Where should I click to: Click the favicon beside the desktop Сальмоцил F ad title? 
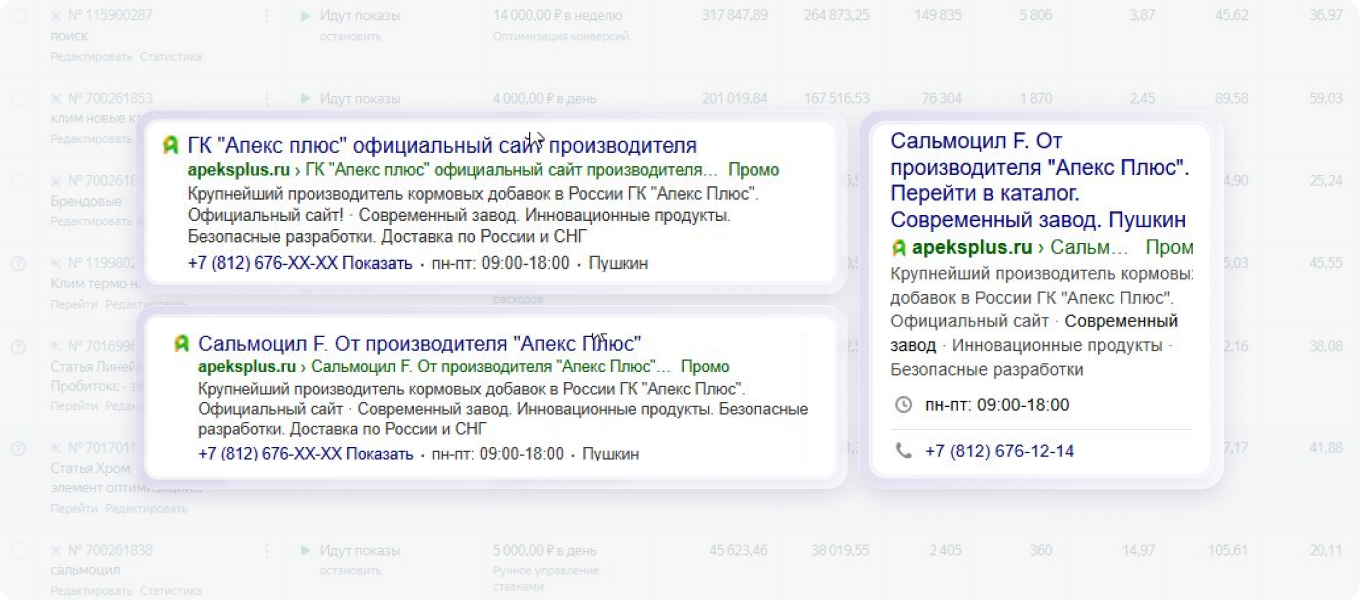(x=182, y=343)
